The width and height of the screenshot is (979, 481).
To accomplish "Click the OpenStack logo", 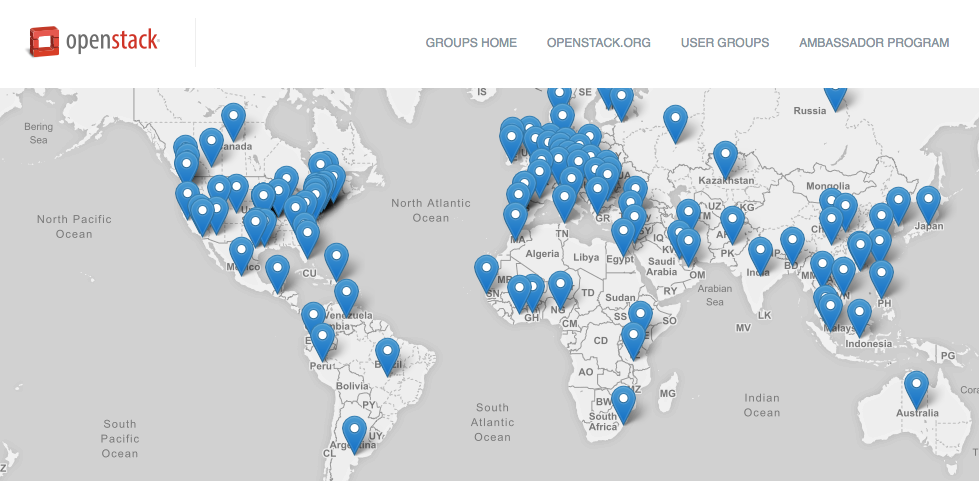I will [x=94, y=42].
